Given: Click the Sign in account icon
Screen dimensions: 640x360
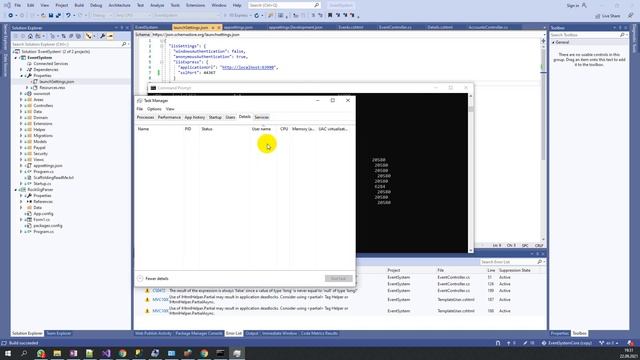Looking at the screenshot, I should coord(584,5).
